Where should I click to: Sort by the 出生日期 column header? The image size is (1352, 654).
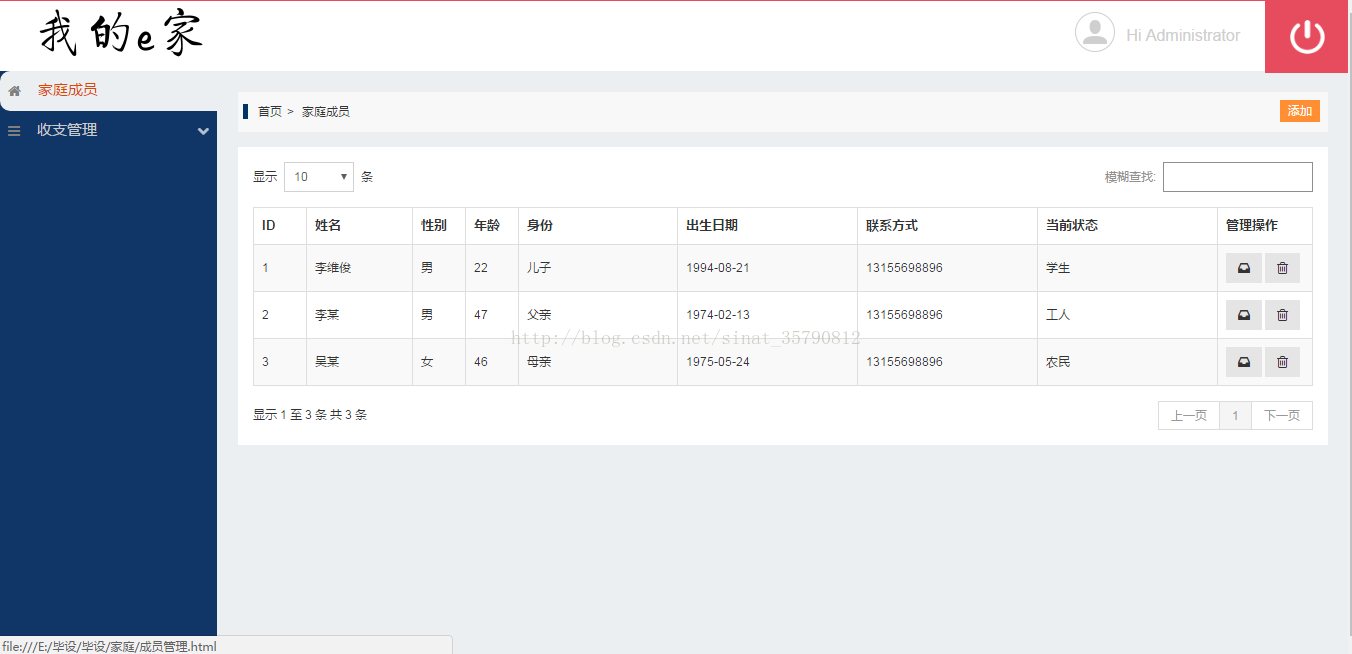tap(768, 226)
